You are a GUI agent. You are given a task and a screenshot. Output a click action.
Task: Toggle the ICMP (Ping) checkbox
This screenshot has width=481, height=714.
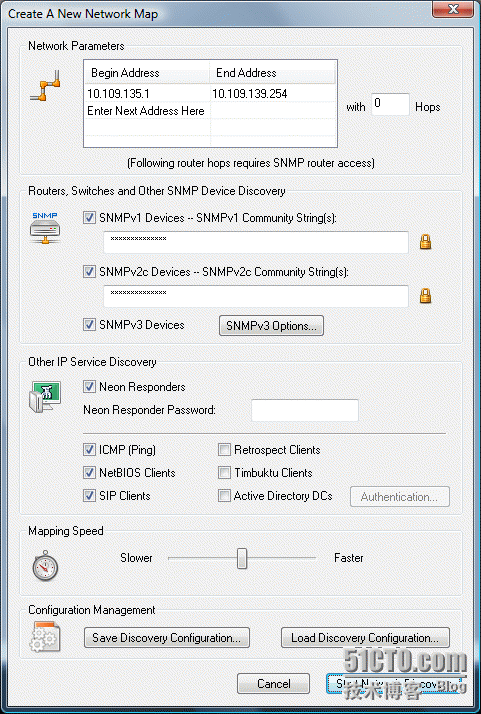click(89, 450)
